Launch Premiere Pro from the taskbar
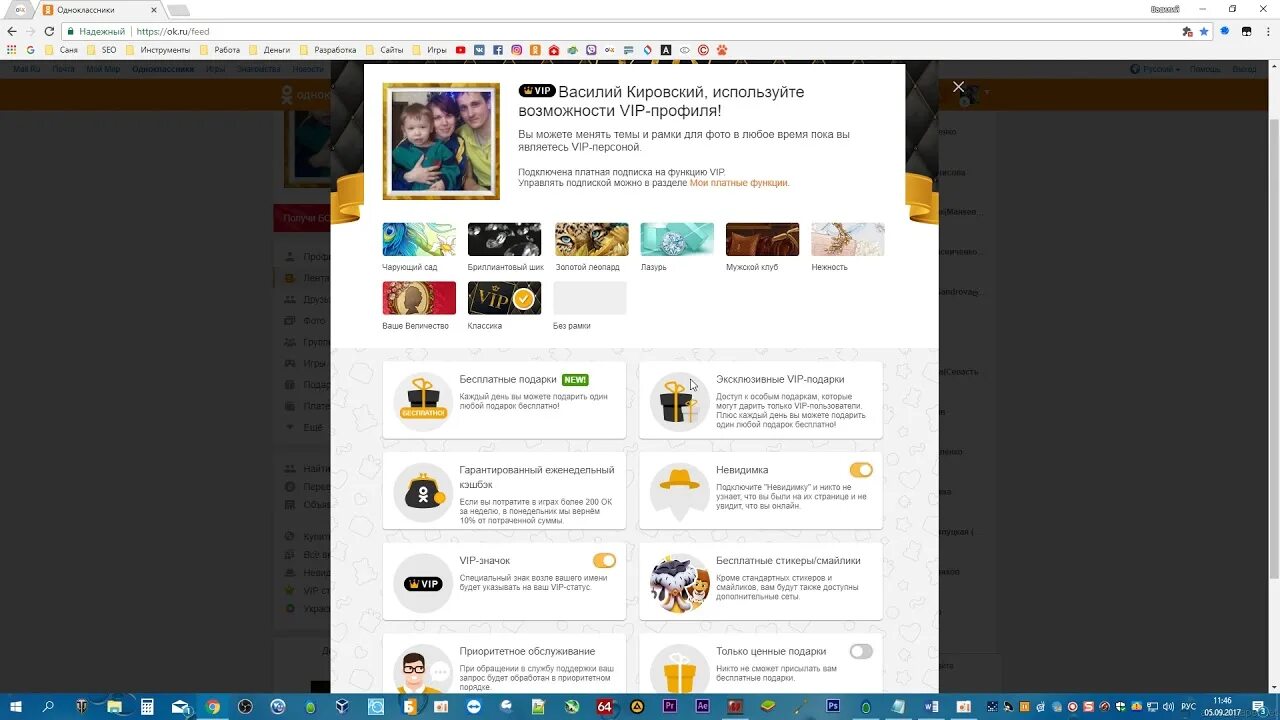Viewport: 1280px width, 720px height. 670,706
